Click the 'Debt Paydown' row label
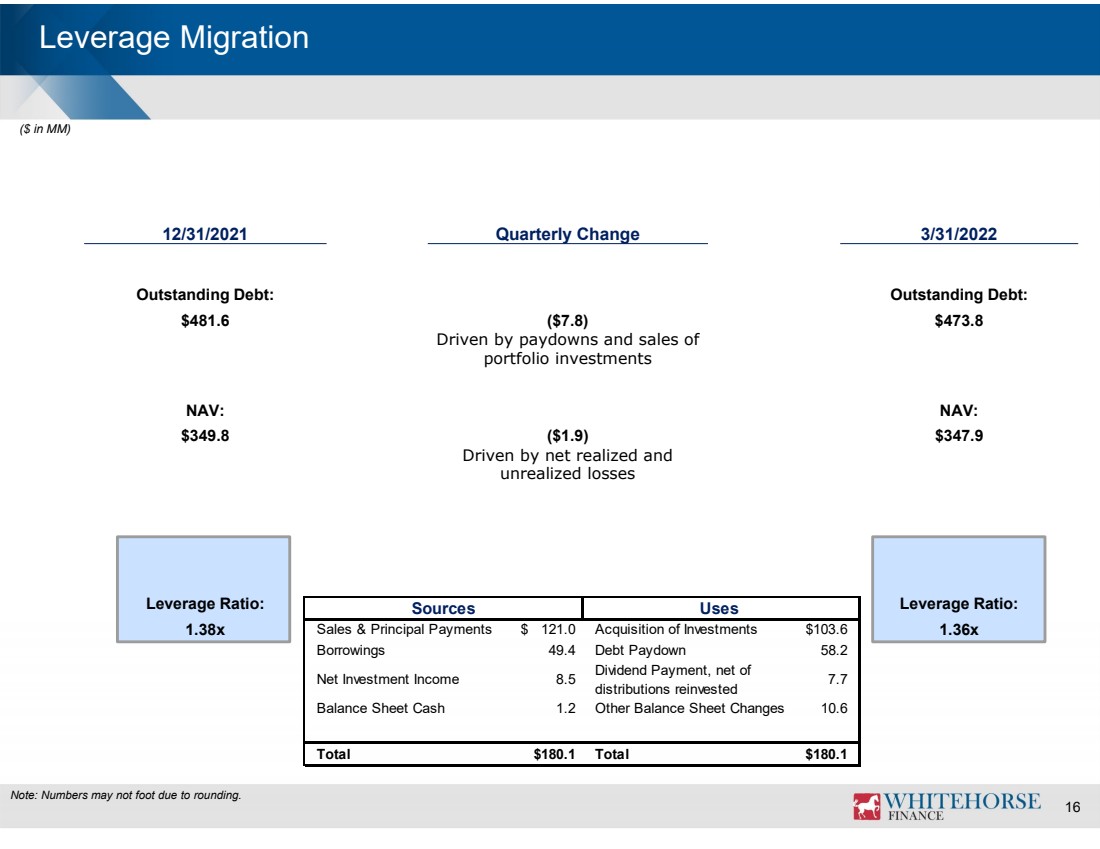 point(640,650)
